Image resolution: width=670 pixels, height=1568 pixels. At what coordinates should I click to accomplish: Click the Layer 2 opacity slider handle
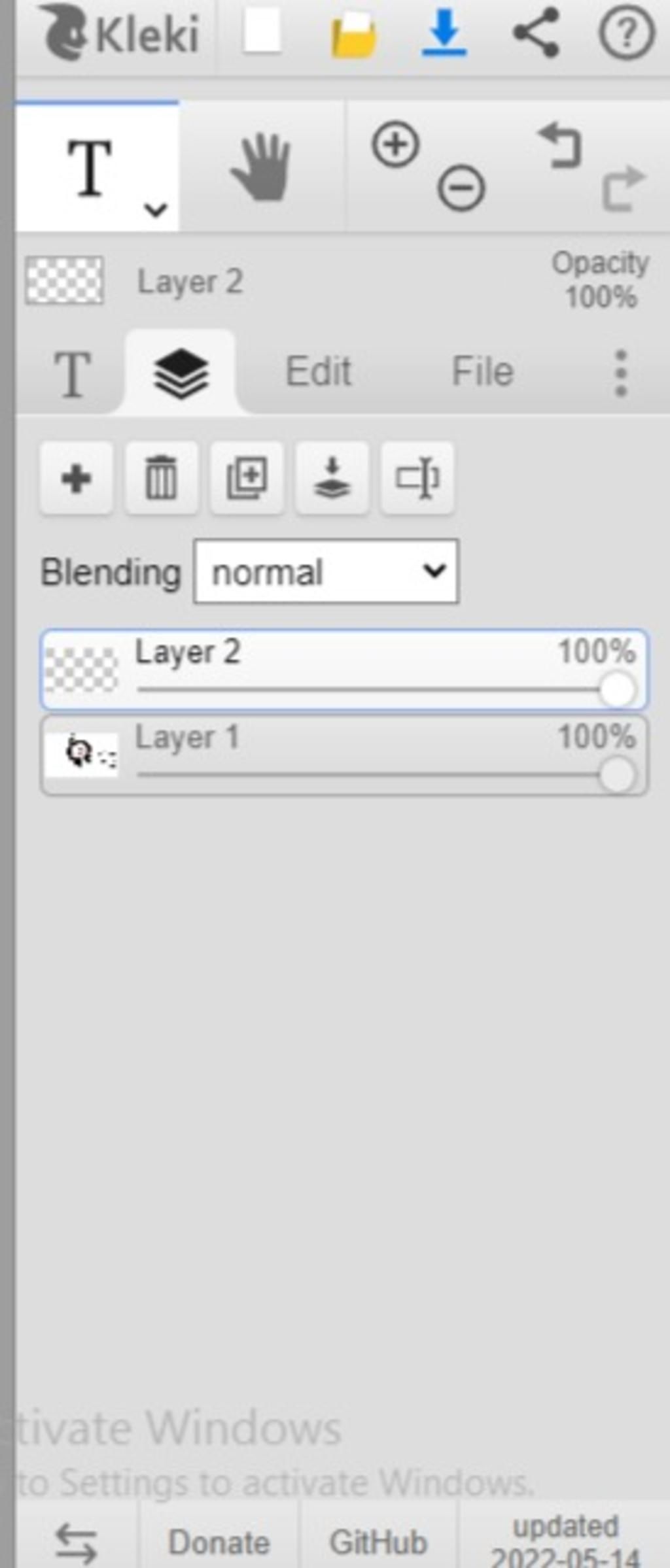point(616,690)
